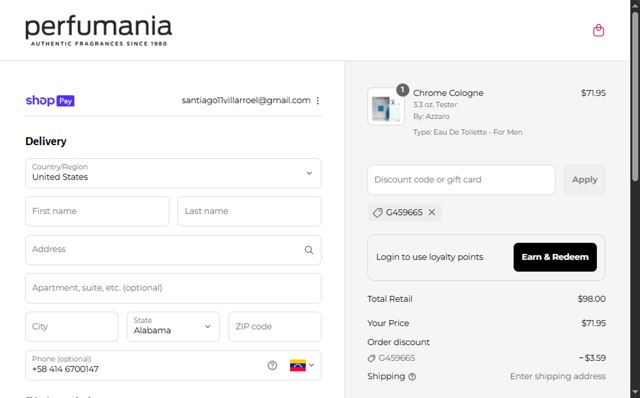Click the Chrome Cologne product name
The image size is (640, 398).
click(448, 93)
